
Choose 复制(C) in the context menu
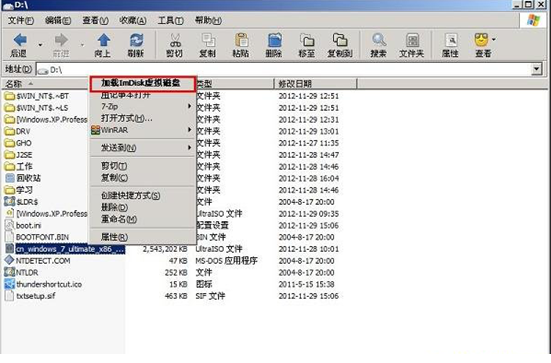click(142, 178)
